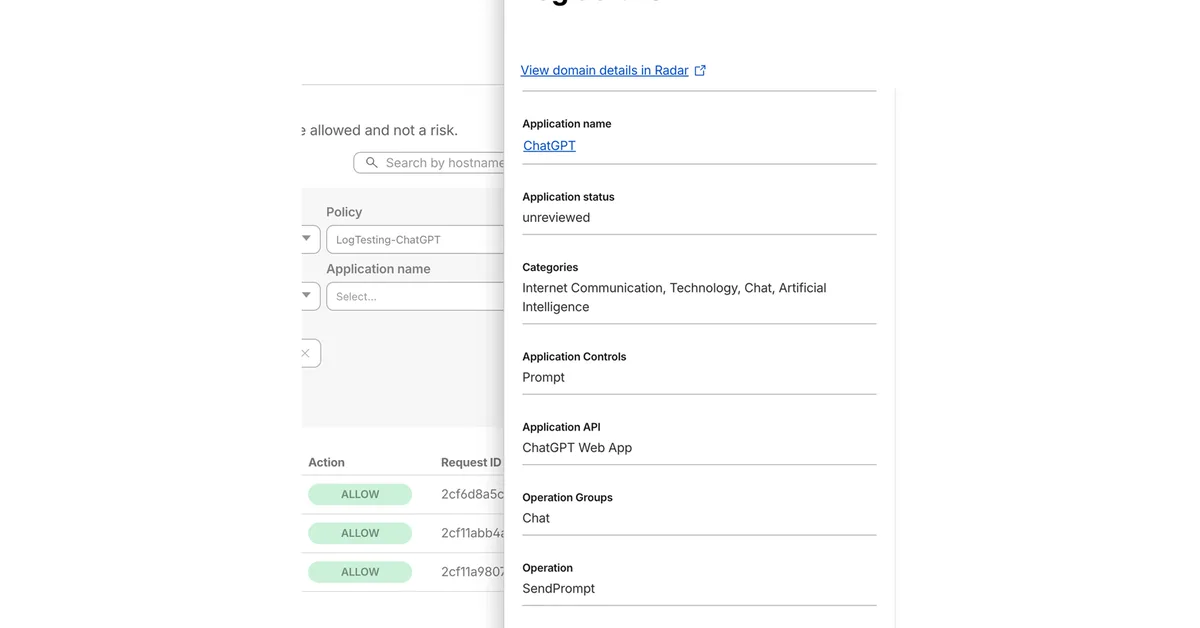1200x628 pixels.
Task: Click the external link icon beside Radar link
Action: 701,69
